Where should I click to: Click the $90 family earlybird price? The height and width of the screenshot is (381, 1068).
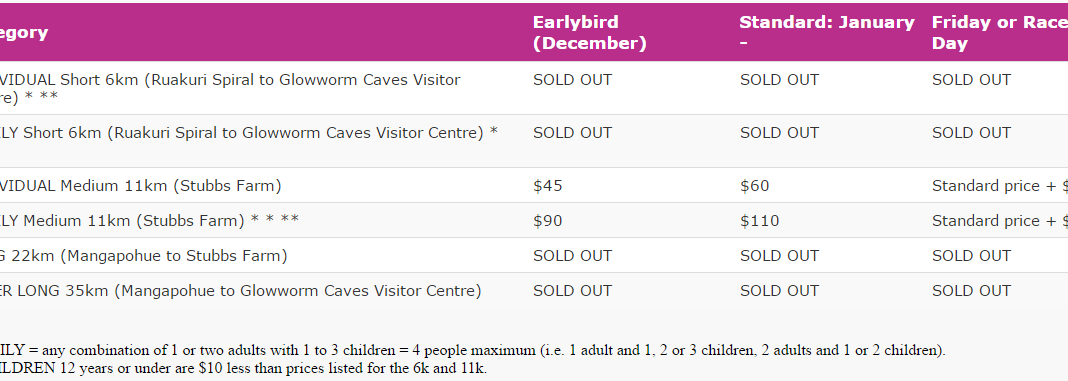[x=548, y=220]
